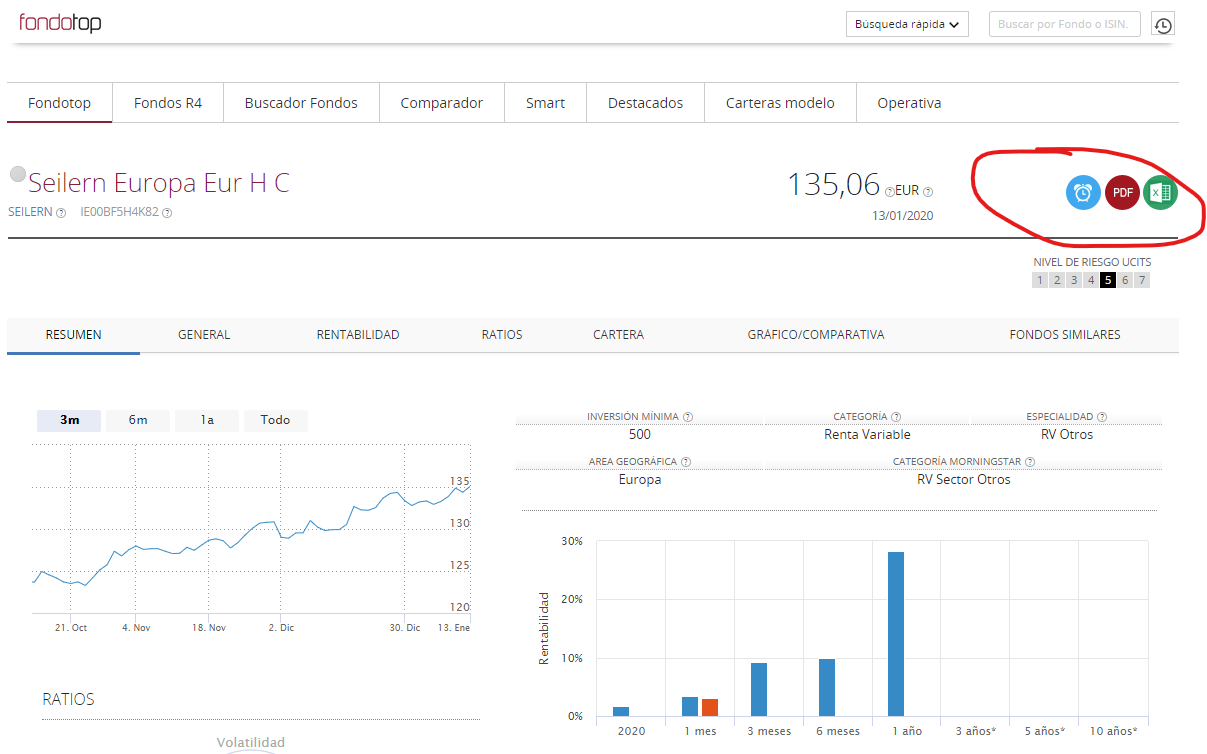The height and width of the screenshot is (754, 1207).
Task: Click the Area Geográfica help icon
Action: (686, 462)
